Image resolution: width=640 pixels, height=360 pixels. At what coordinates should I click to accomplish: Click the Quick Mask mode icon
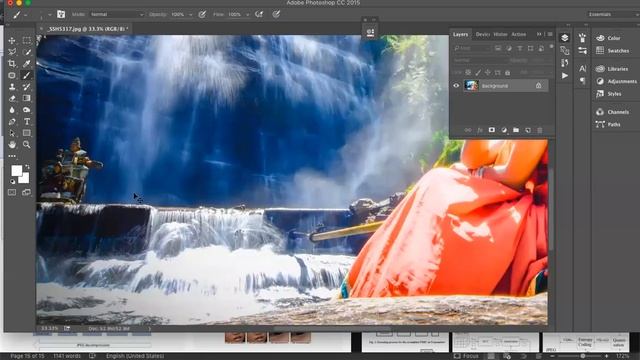pos(12,192)
